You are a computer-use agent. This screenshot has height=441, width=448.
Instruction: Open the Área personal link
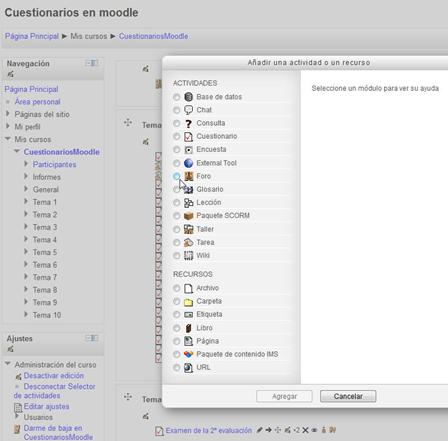click(x=37, y=102)
